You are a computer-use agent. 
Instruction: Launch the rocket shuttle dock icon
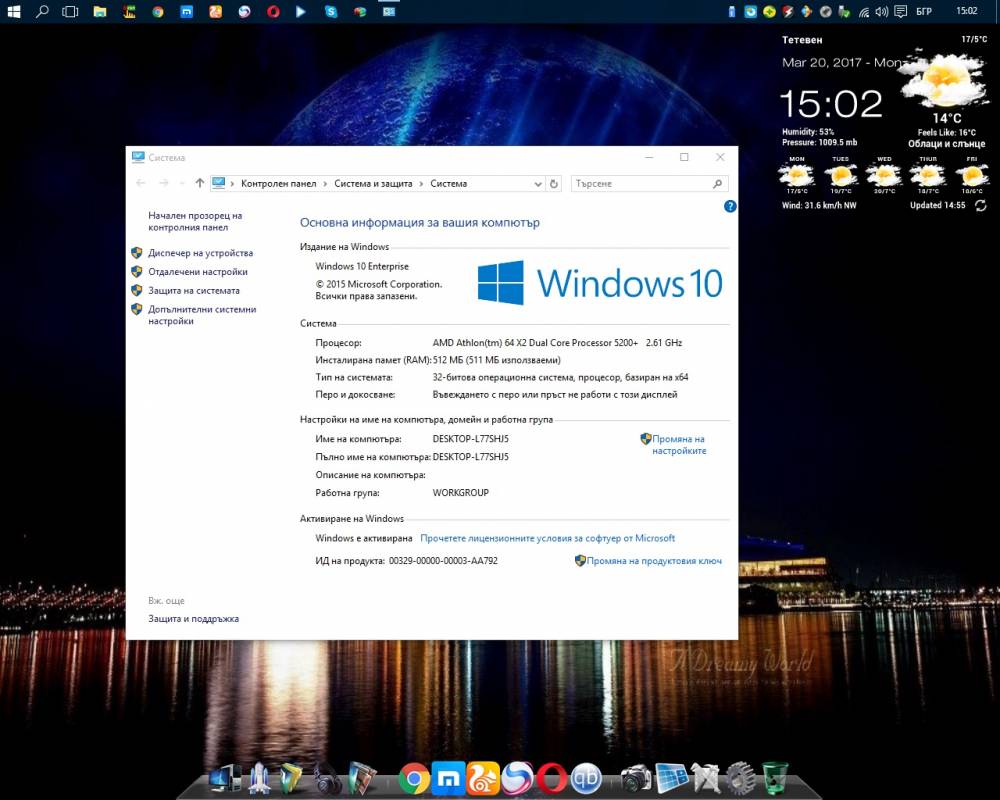point(260,778)
